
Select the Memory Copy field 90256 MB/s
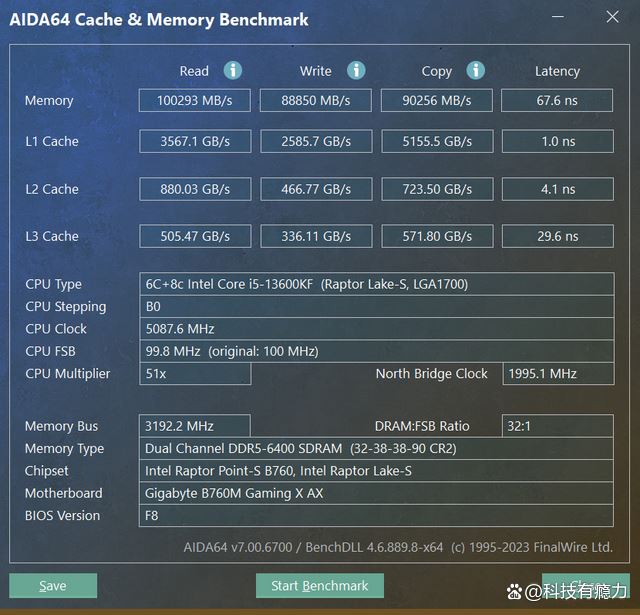point(436,101)
